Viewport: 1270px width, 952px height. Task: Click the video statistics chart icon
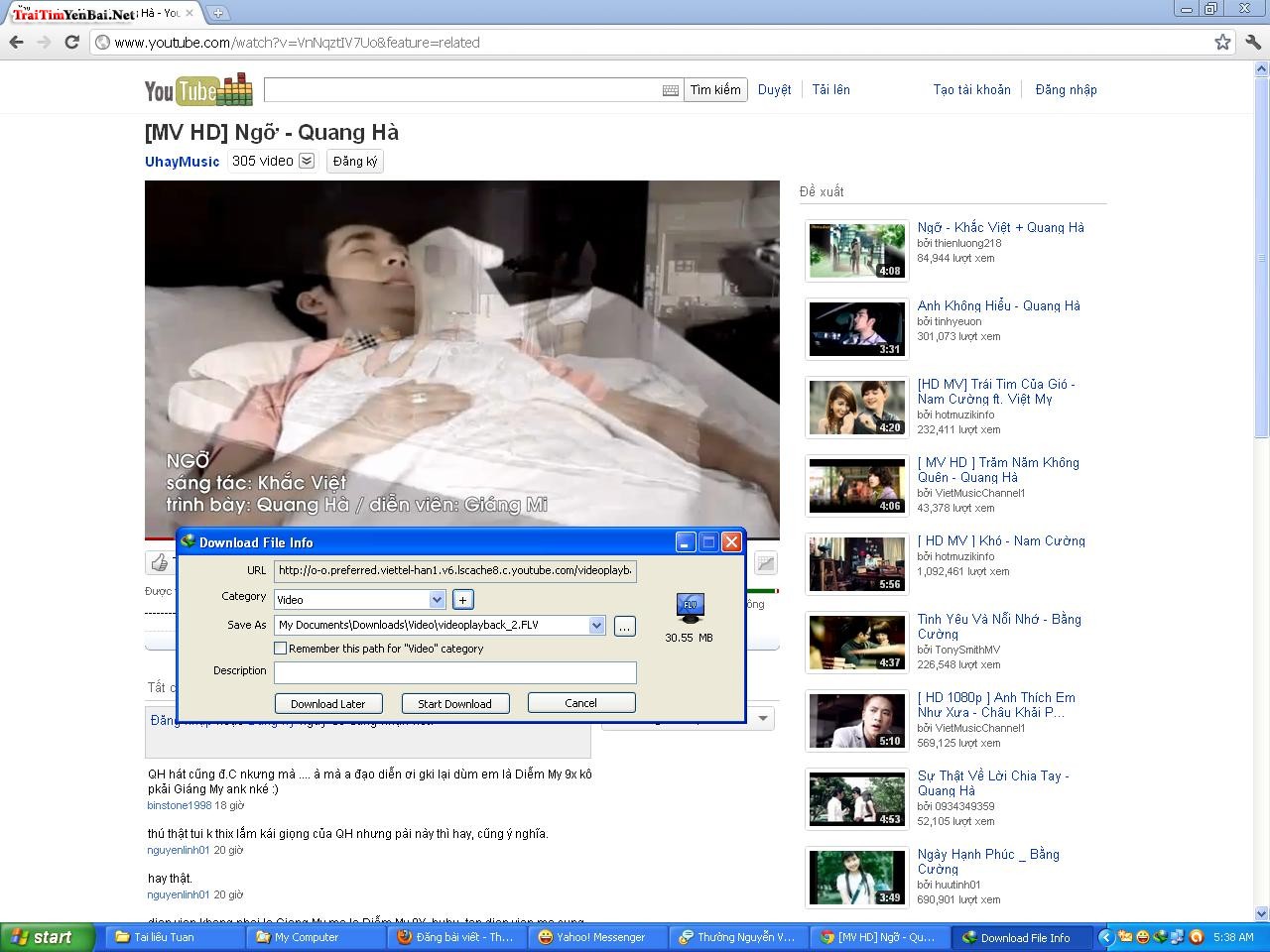point(765,563)
